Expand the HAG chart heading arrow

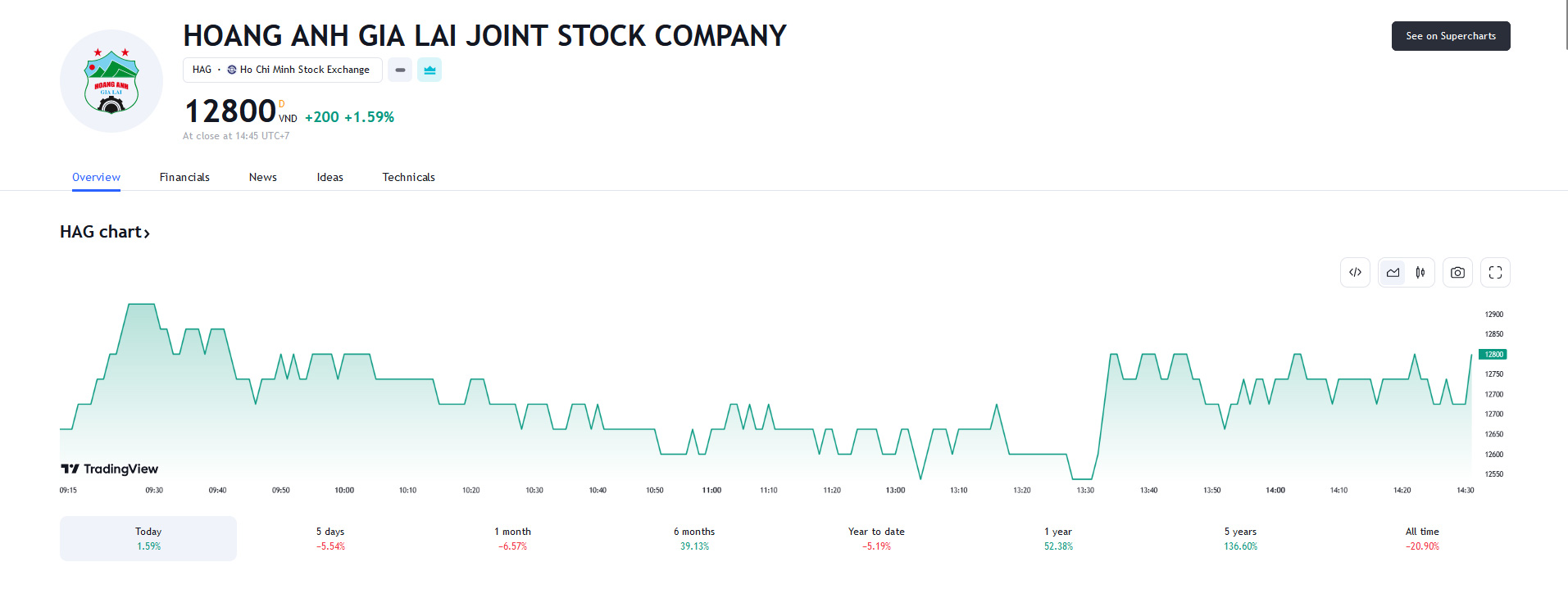click(x=147, y=233)
